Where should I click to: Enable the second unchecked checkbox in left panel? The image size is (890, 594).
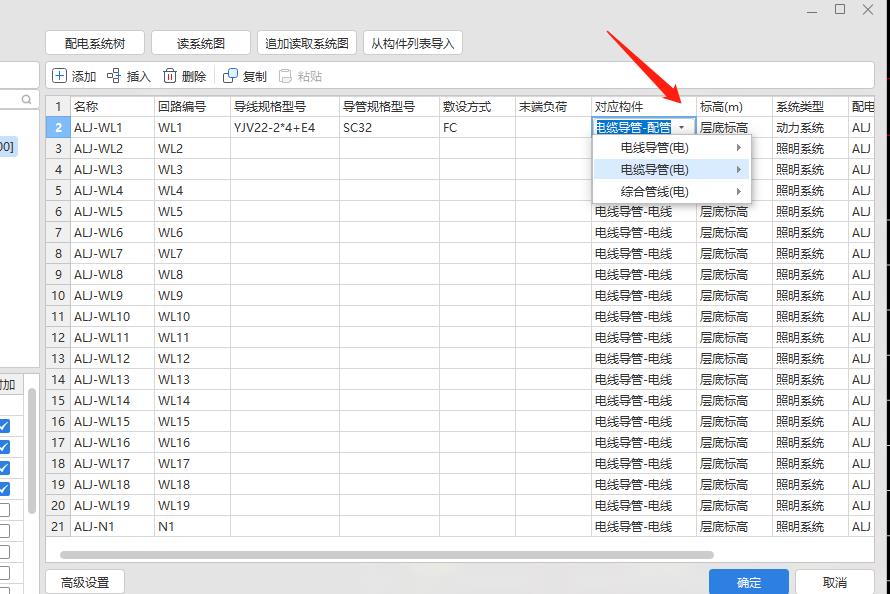pyautogui.click(x=4, y=531)
